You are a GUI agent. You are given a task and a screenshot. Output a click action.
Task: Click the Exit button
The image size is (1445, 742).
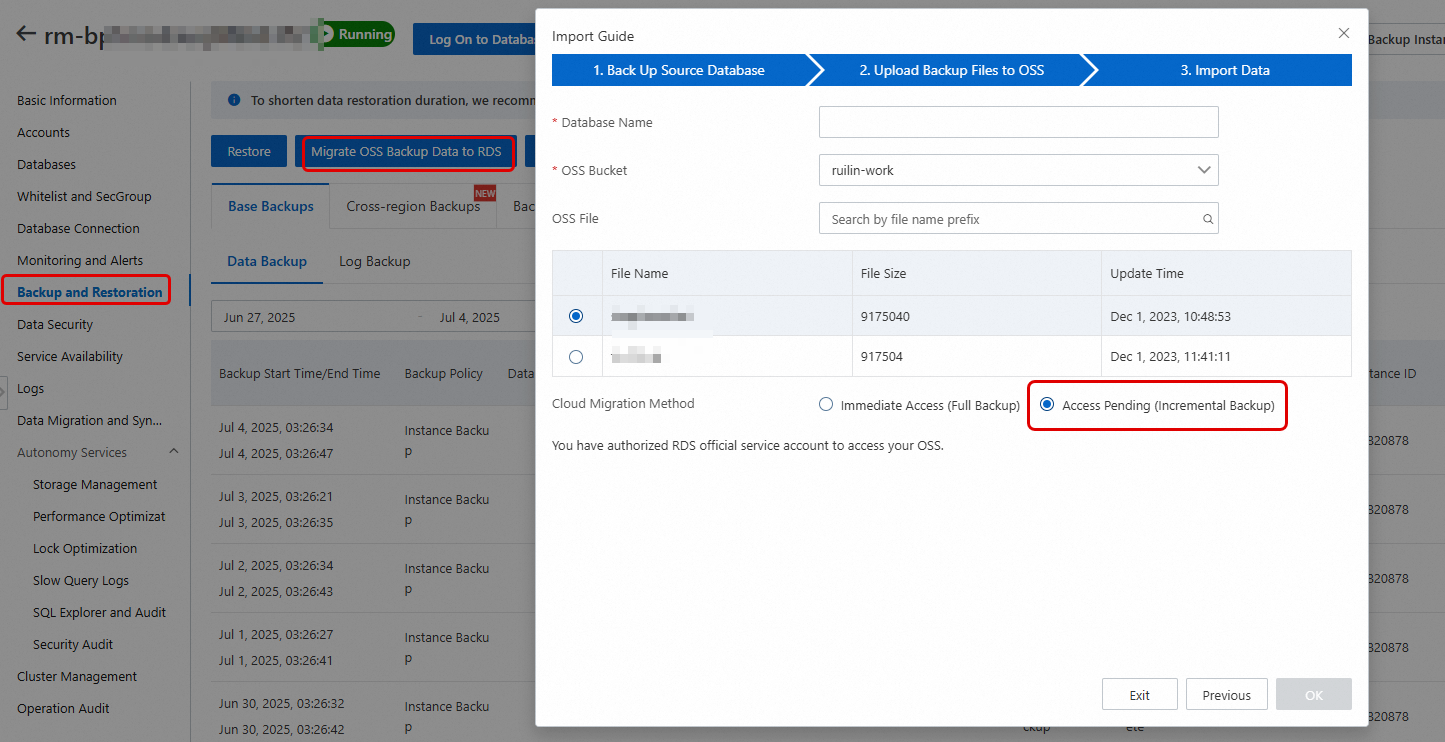click(x=1139, y=695)
